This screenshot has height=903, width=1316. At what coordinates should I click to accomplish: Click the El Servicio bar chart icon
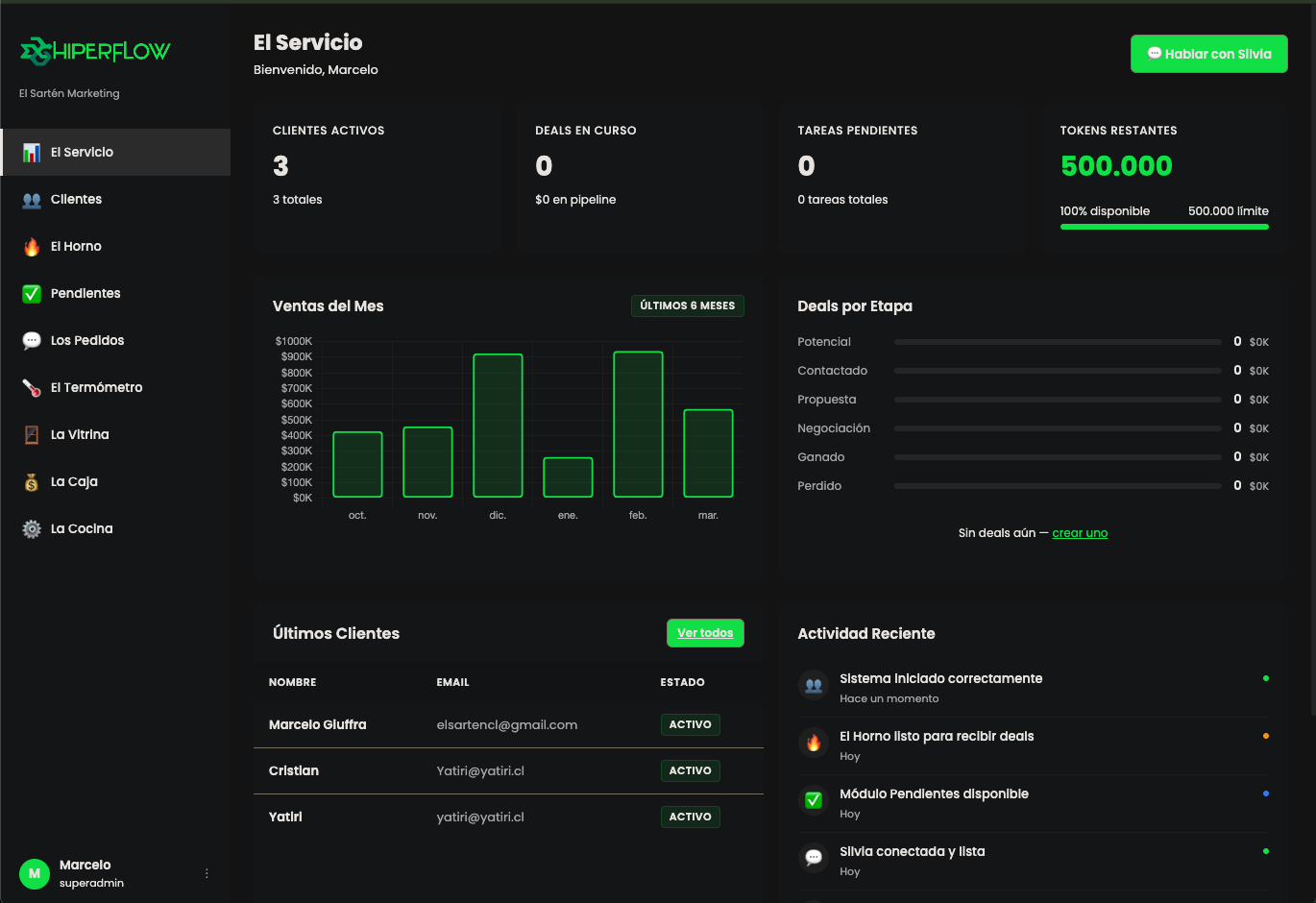point(32,153)
